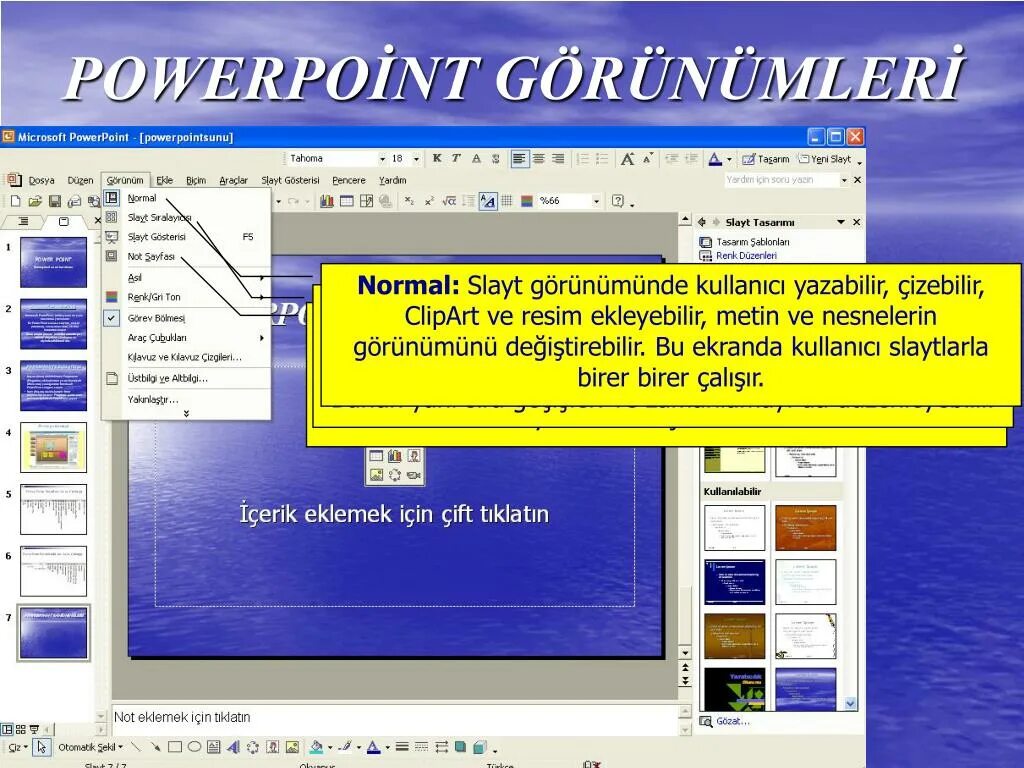Toggle Align Left button

(519, 159)
